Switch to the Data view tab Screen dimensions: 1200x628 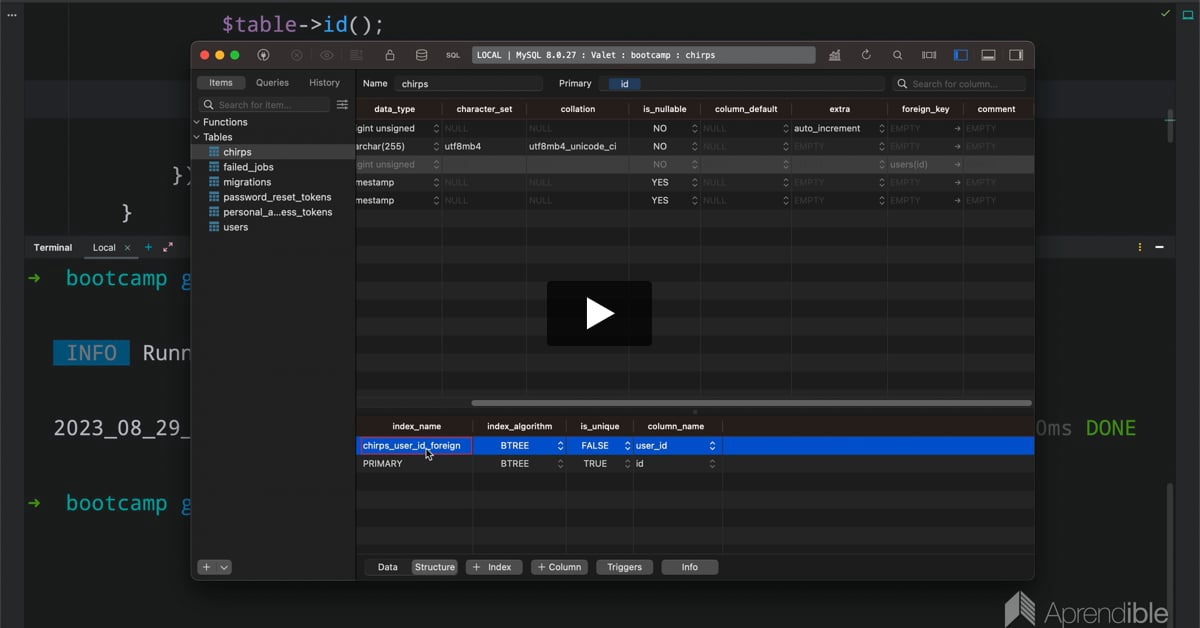click(x=387, y=567)
